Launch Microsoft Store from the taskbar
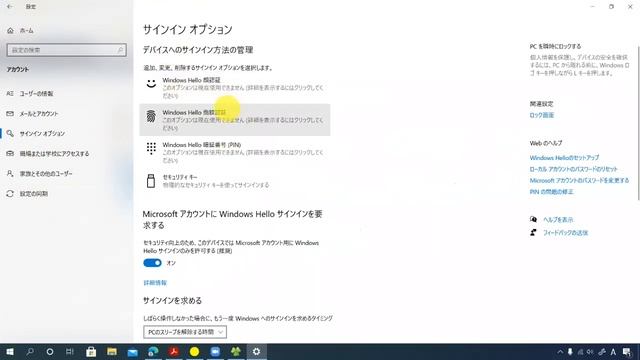The height and width of the screenshot is (360, 640). (x=91, y=351)
